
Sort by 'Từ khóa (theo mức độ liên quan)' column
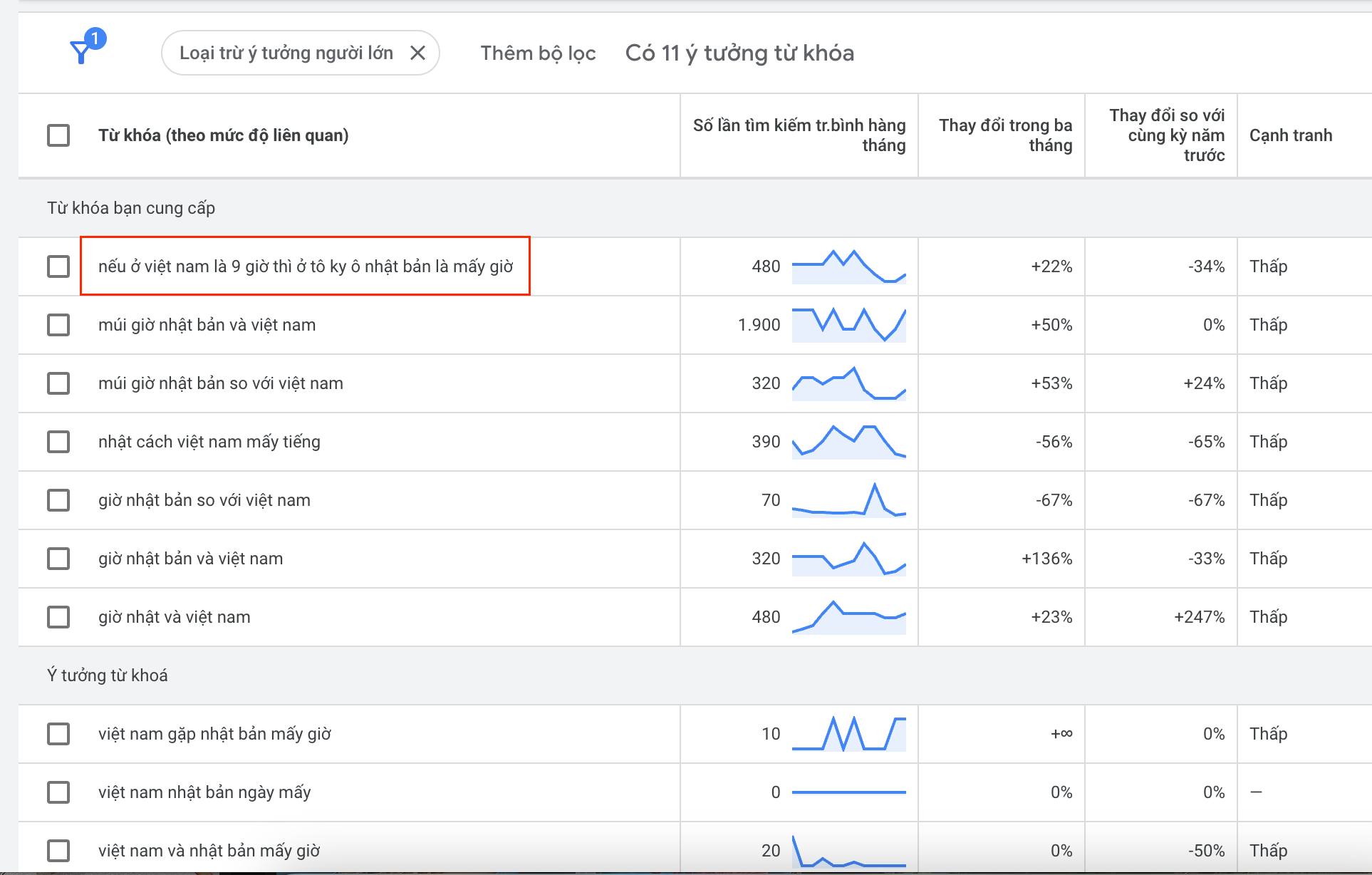(223, 135)
